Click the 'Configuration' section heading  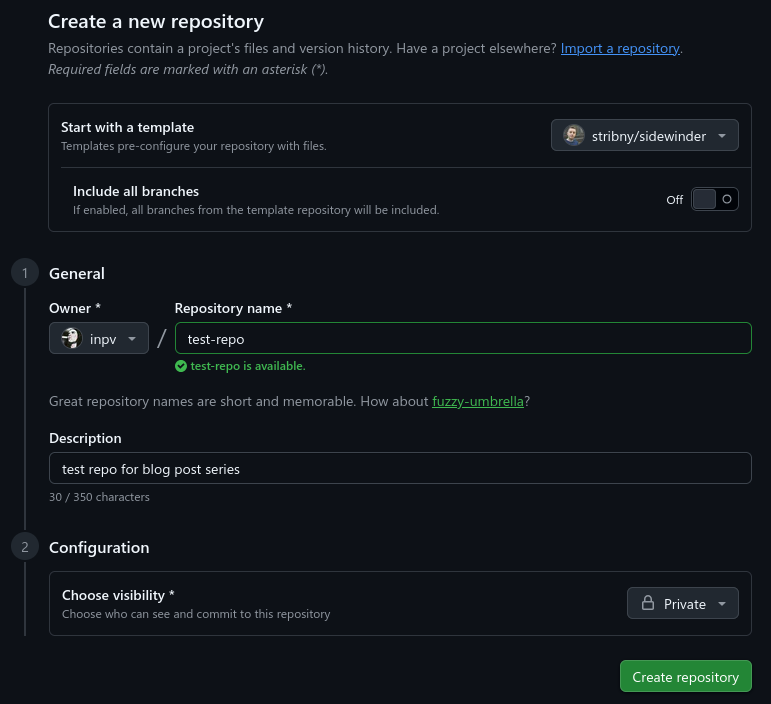[x=99, y=548]
